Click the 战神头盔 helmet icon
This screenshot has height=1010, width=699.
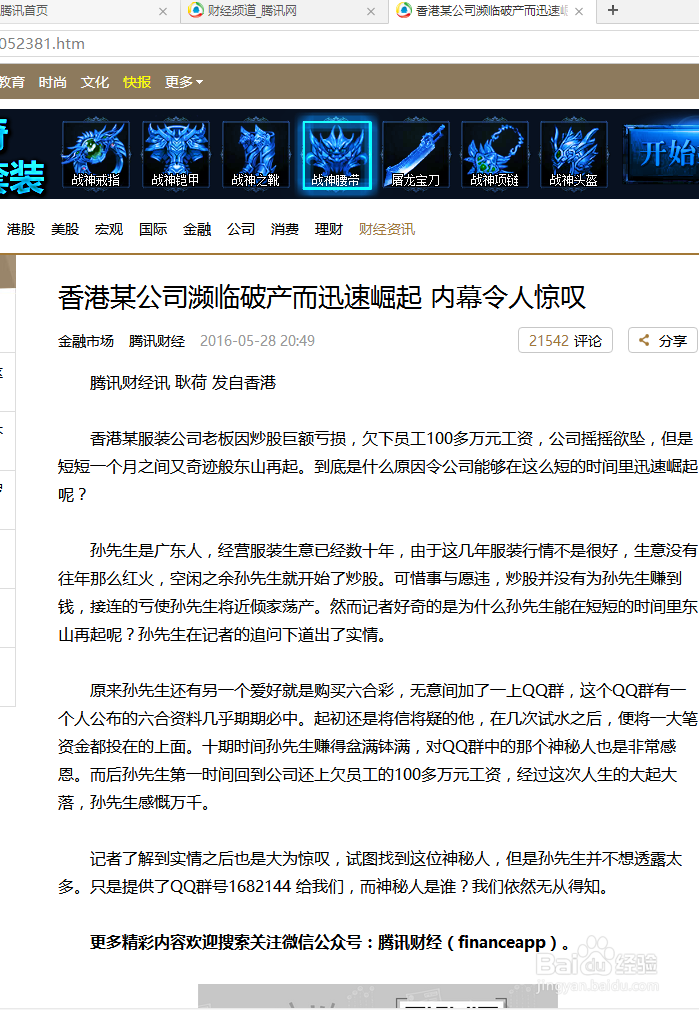click(x=574, y=155)
